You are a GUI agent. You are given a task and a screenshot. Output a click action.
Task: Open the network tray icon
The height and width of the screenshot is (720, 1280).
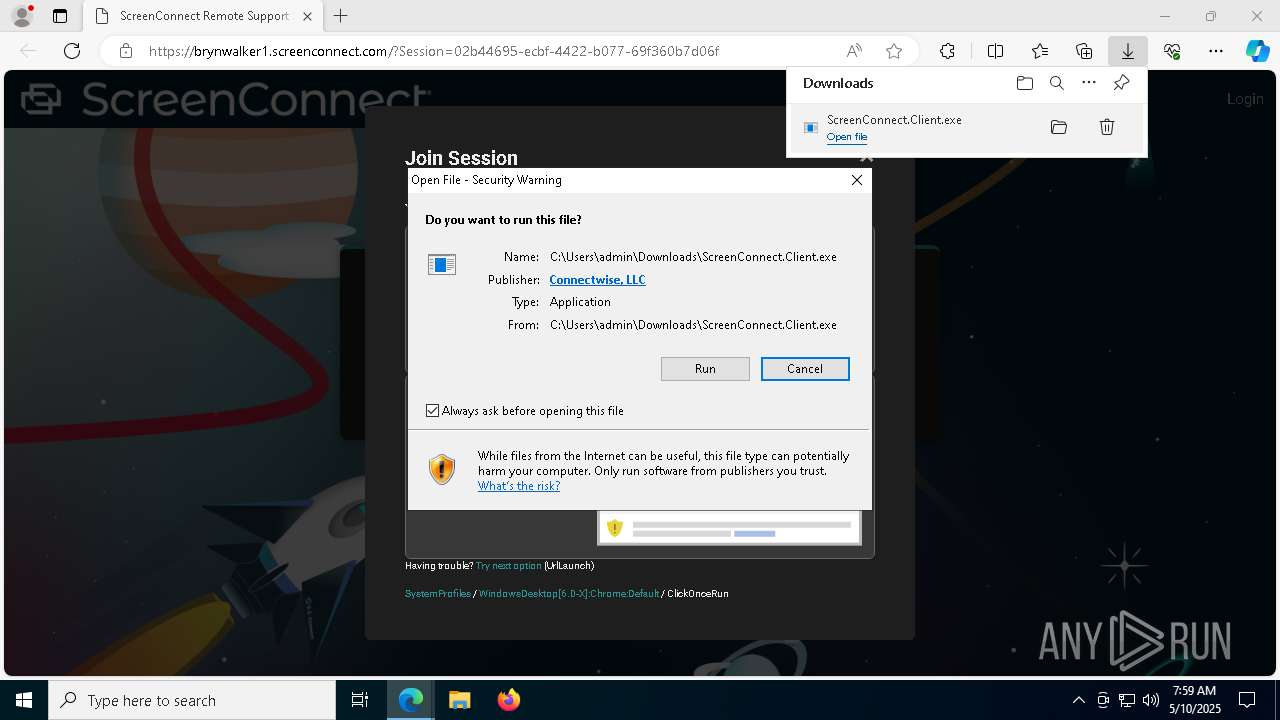point(1127,700)
